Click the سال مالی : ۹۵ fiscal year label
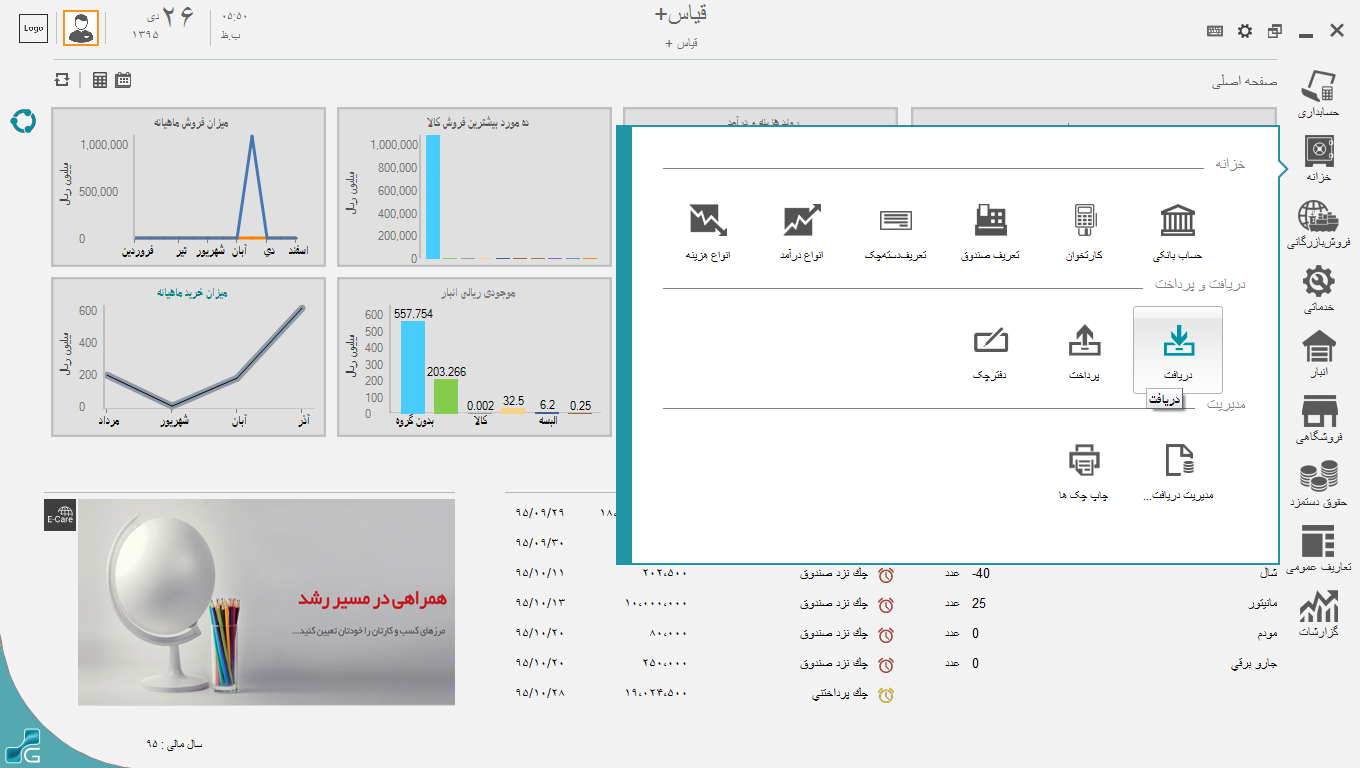This screenshot has width=1360, height=768. click(x=174, y=744)
